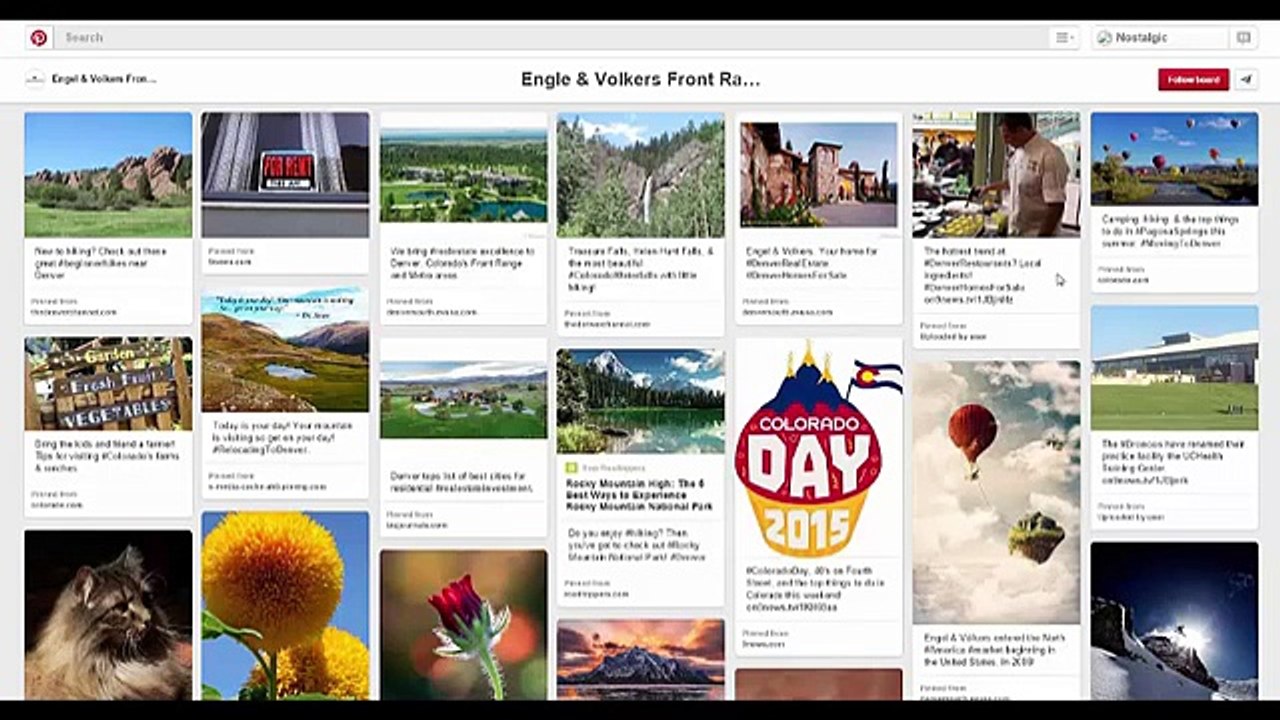Click the hottest trend Denver restaurants description
The height and width of the screenshot is (720, 1280).
tap(984, 275)
